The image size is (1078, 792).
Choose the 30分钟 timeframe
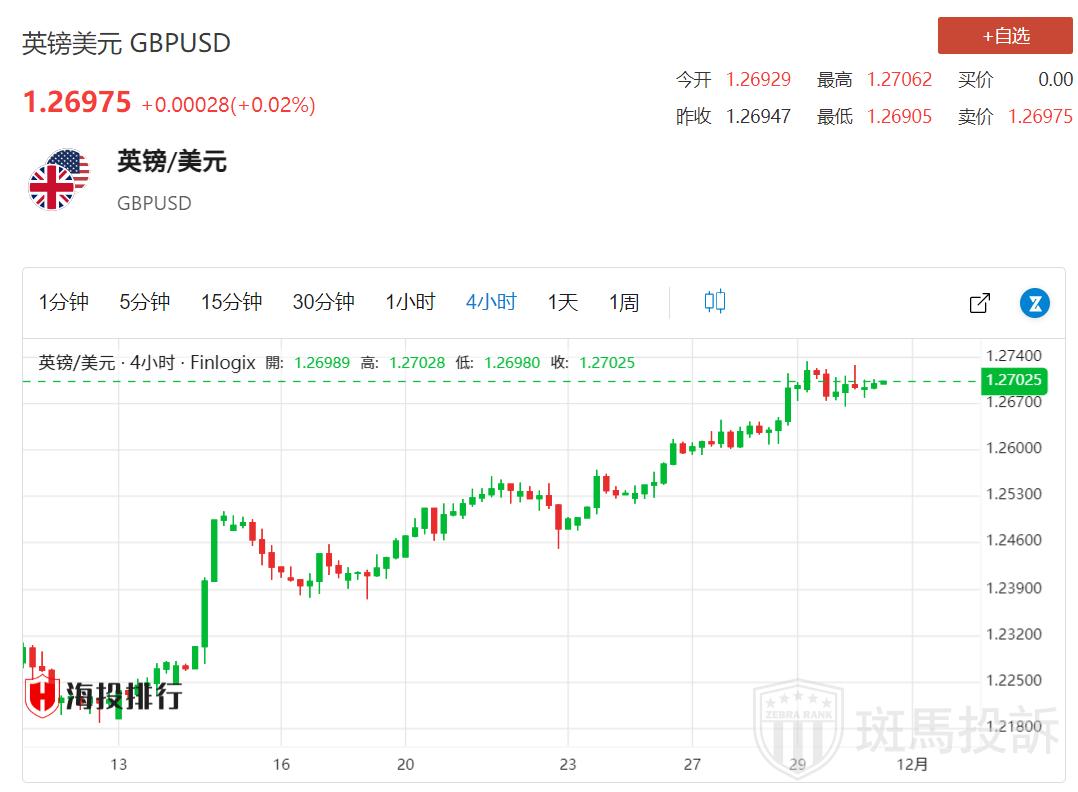point(323,302)
